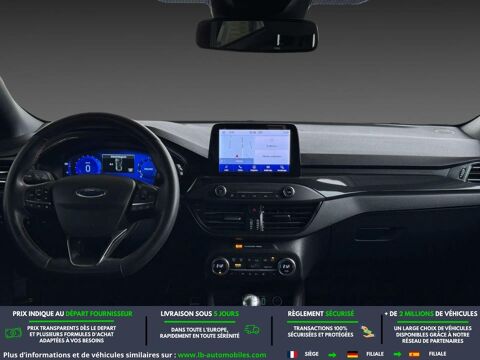
Task: Click the green banknote money icon
Action: click(13, 333)
